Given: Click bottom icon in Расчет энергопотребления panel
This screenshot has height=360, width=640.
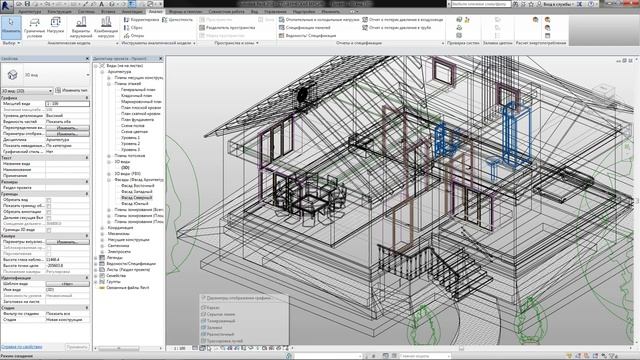Looking at the screenshot, I should (x=547, y=36).
